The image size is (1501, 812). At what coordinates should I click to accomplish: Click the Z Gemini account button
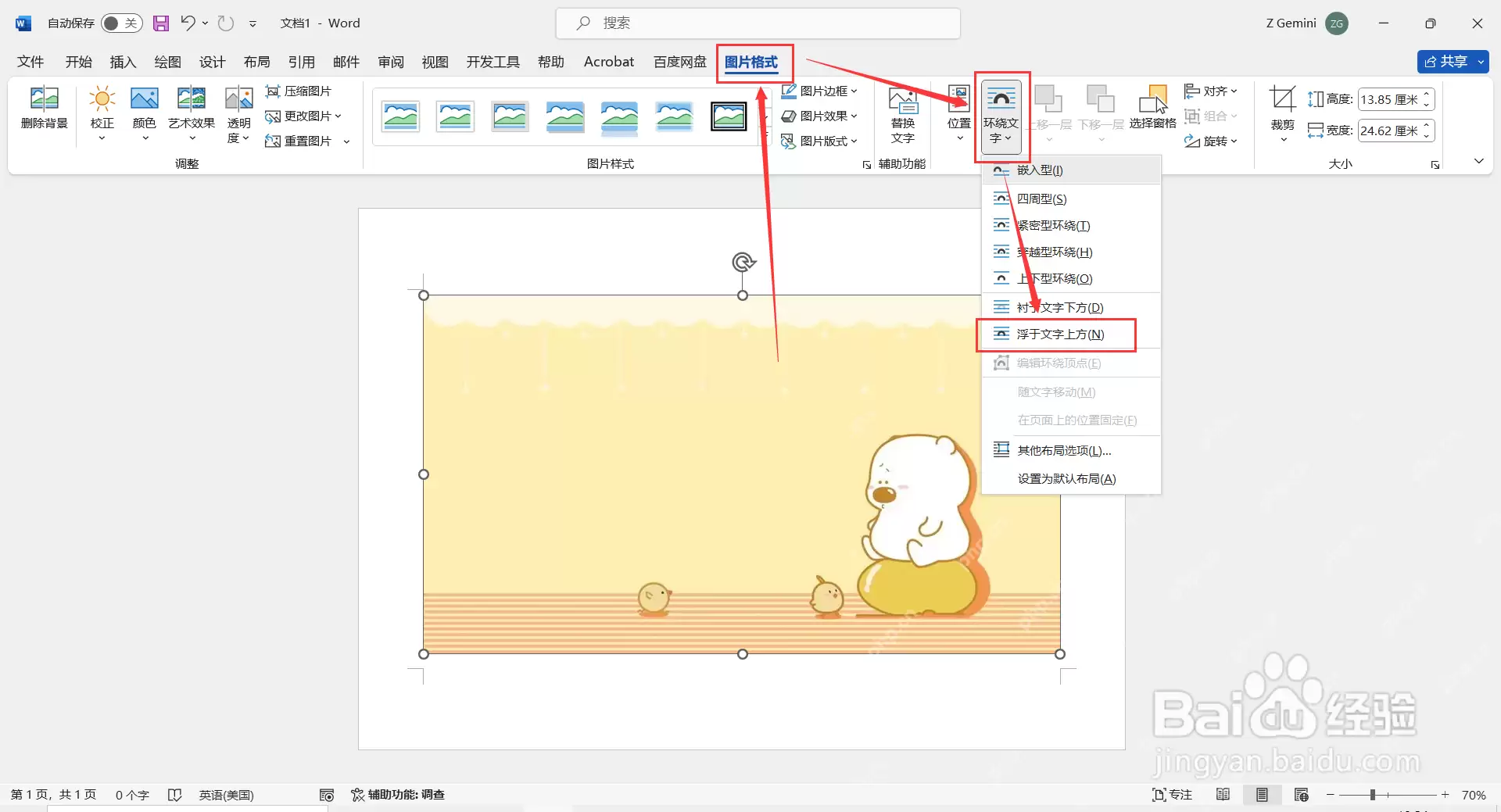(1306, 23)
